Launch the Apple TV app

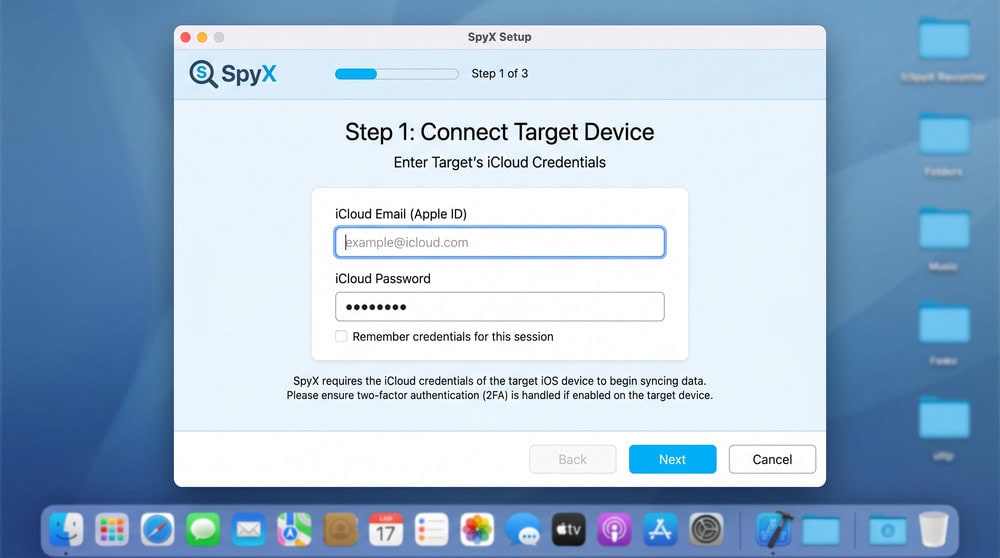(568, 529)
